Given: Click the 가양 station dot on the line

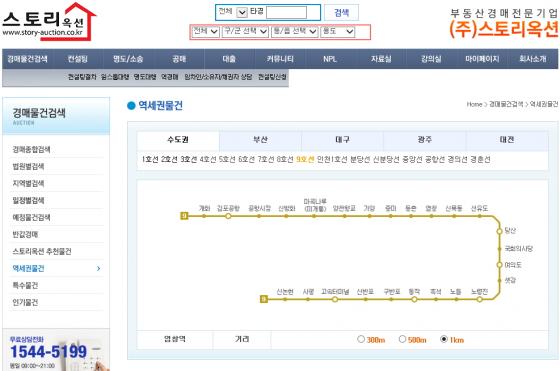Looking at the screenshot, I should [x=369, y=216].
